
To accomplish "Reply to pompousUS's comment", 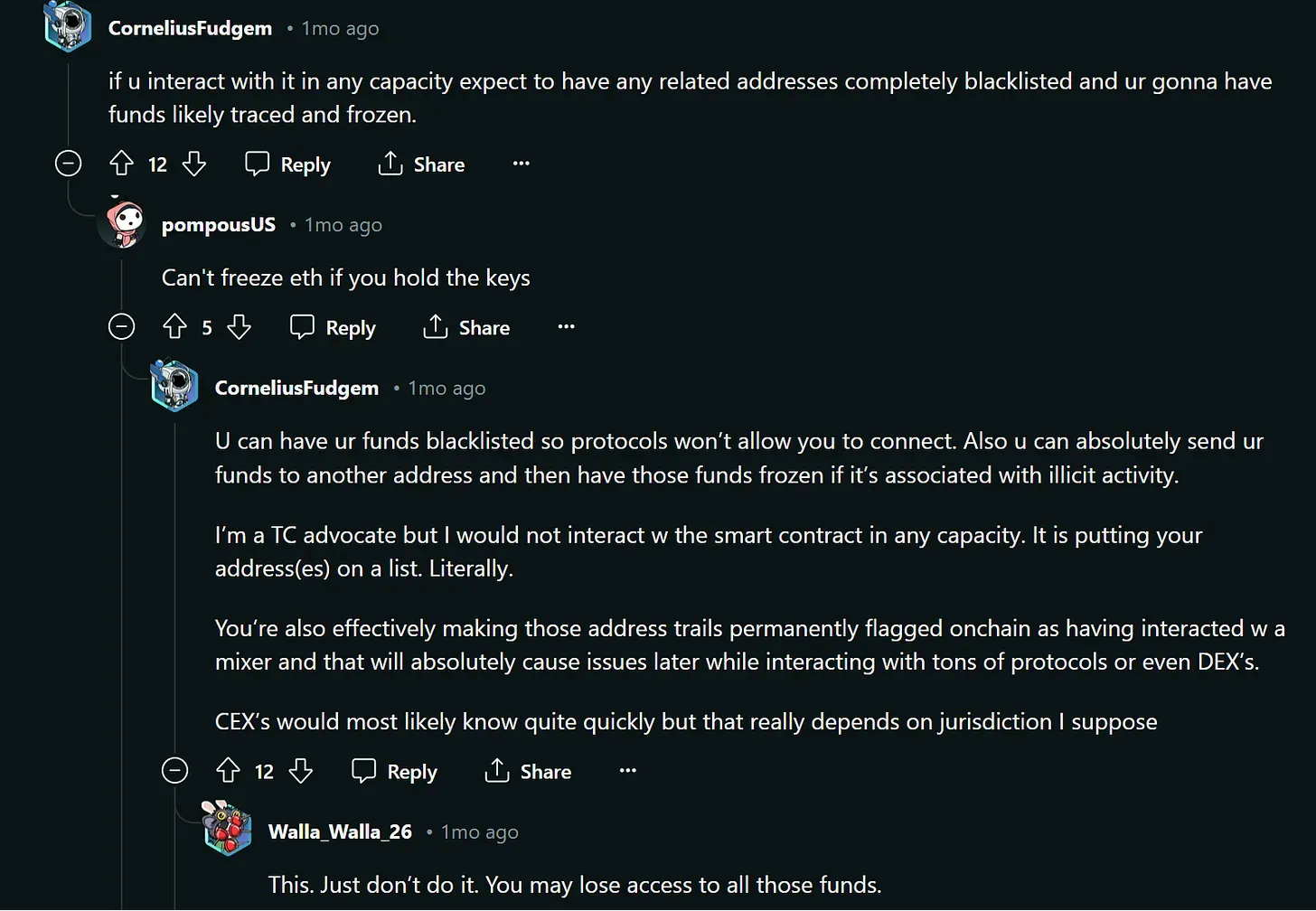I will [331, 327].
